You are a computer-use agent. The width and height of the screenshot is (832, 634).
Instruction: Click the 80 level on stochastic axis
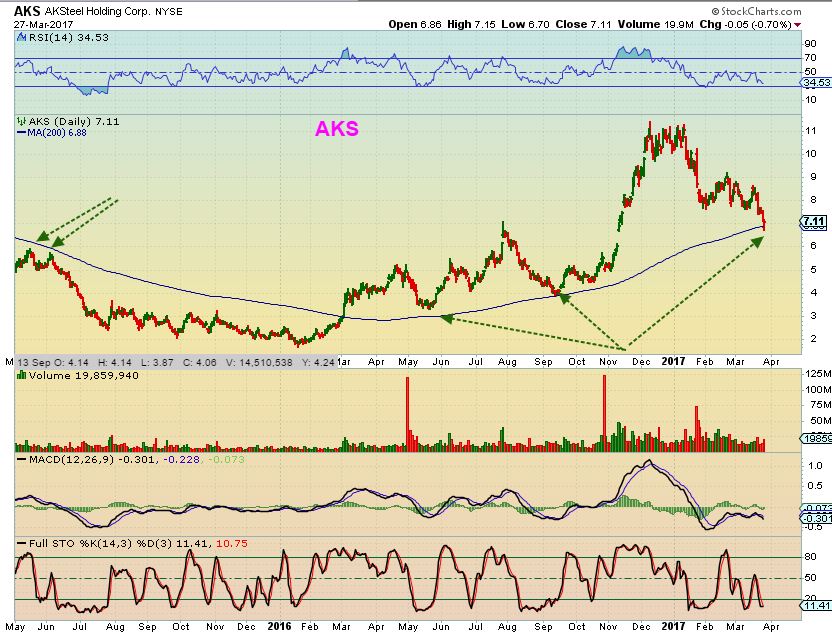[811, 557]
